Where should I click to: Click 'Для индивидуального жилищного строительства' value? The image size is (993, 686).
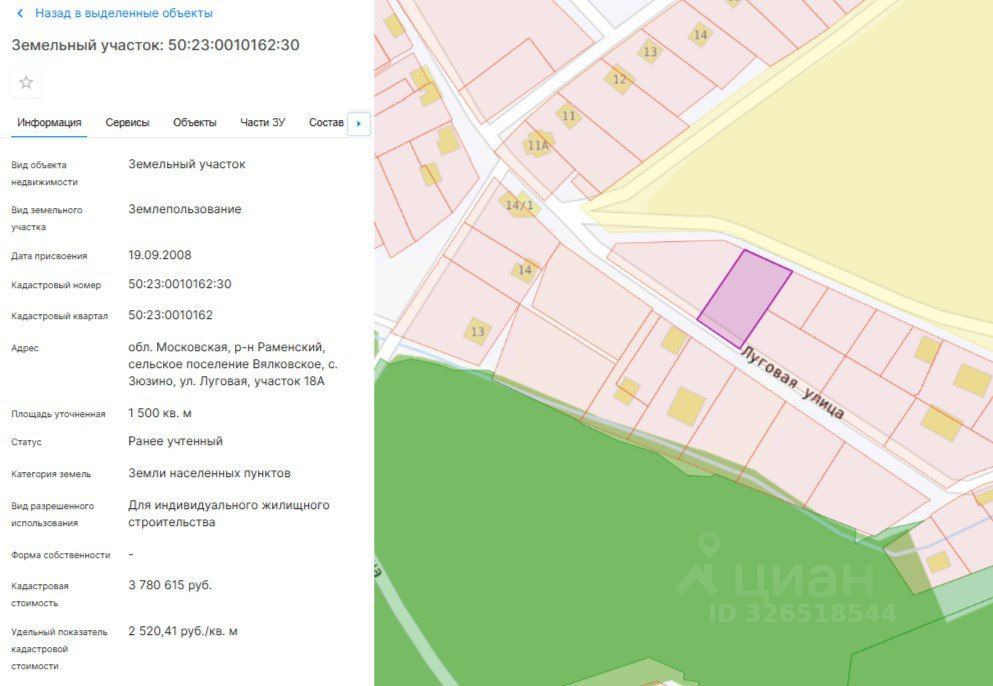point(229,514)
